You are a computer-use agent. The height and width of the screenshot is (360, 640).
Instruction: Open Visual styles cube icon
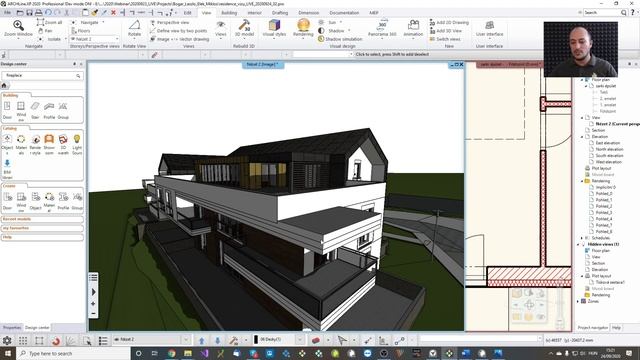tap(274, 28)
